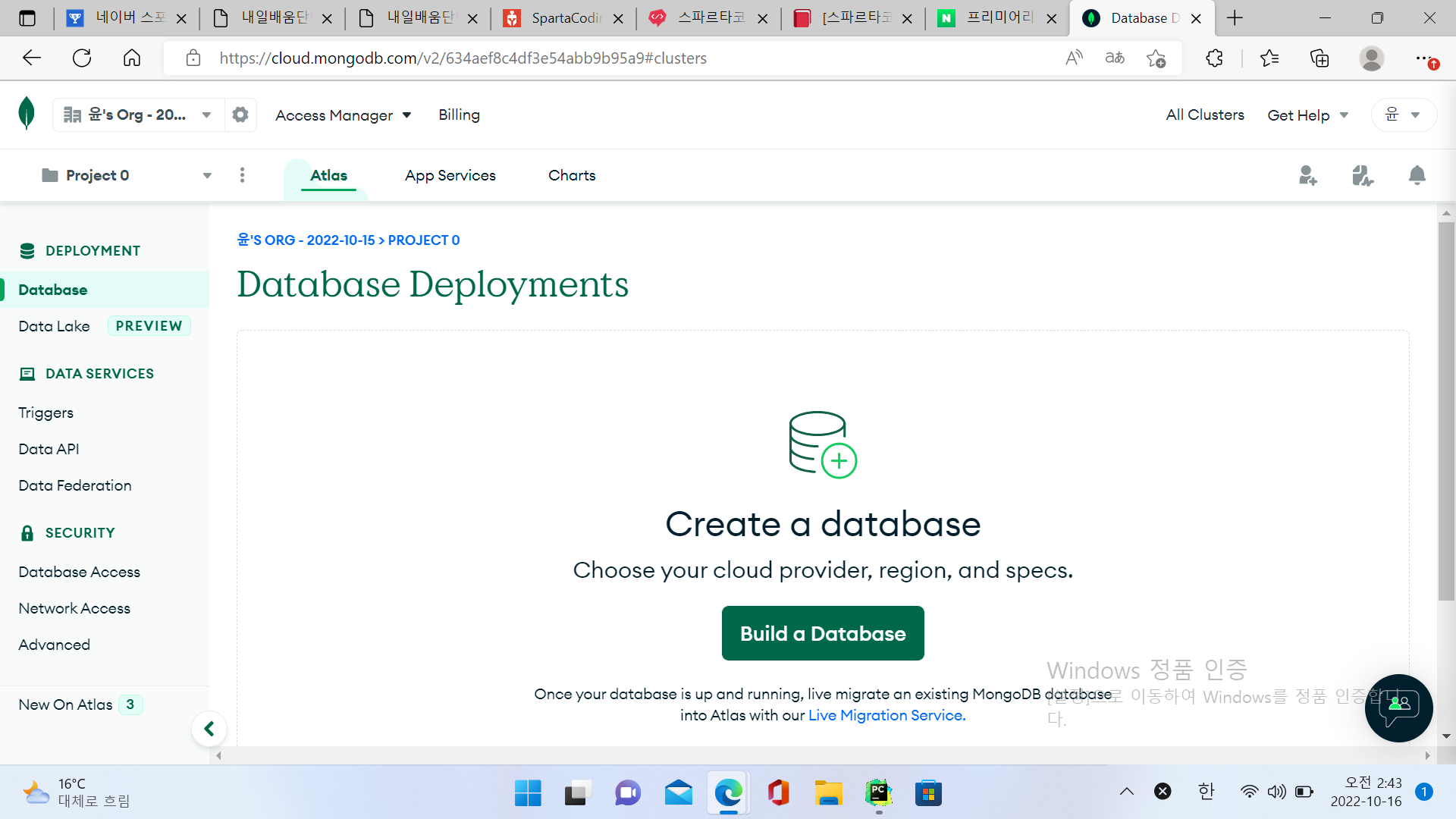
Task: Select the Atlas tab
Action: pos(328,175)
